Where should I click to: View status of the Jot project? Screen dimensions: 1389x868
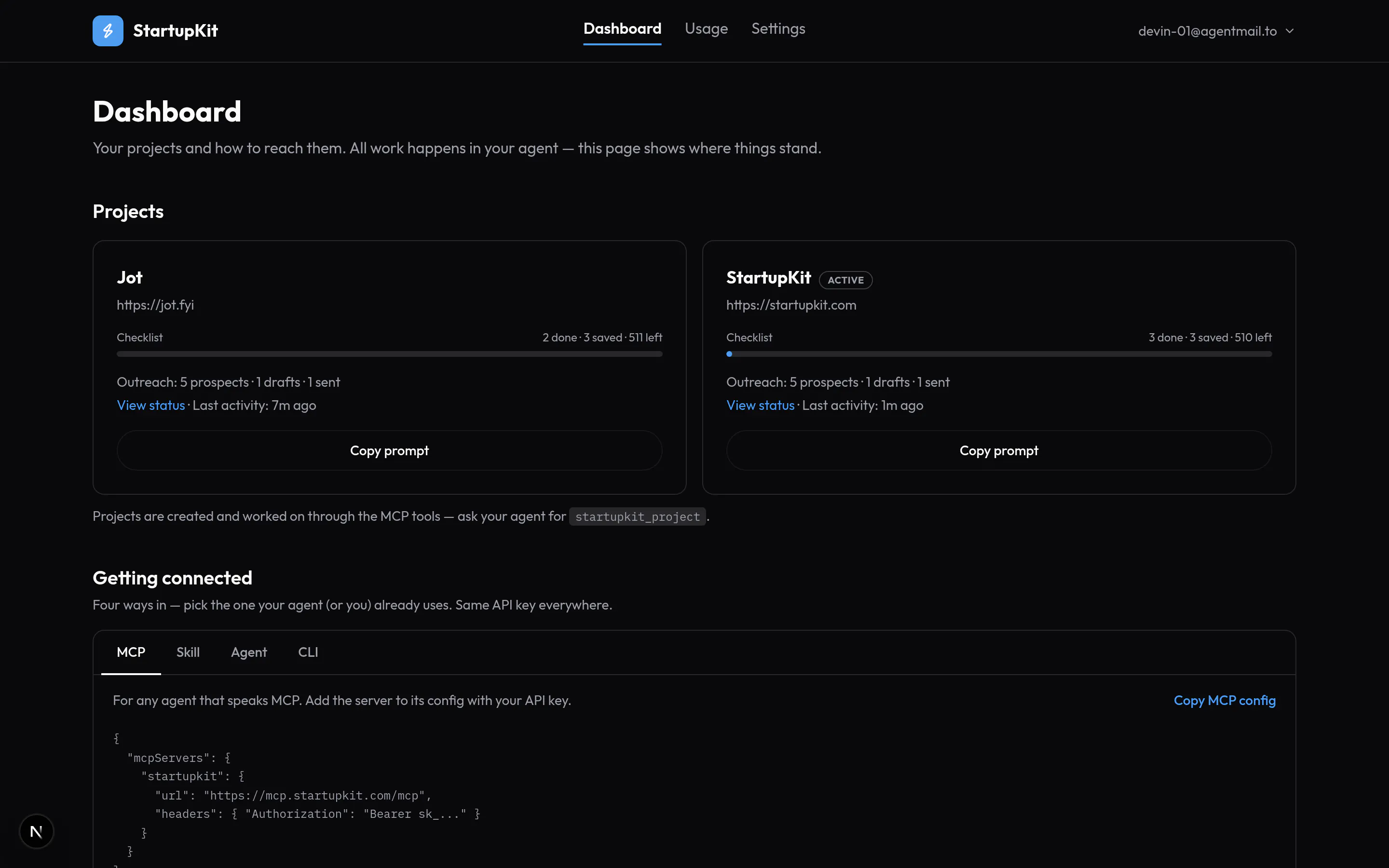pyautogui.click(x=150, y=405)
